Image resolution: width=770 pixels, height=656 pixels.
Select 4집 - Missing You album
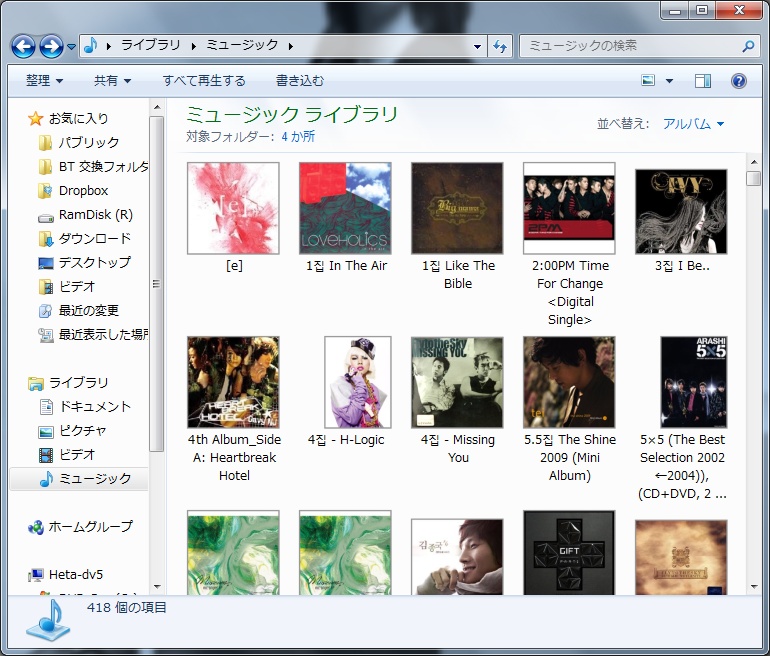[457, 382]
